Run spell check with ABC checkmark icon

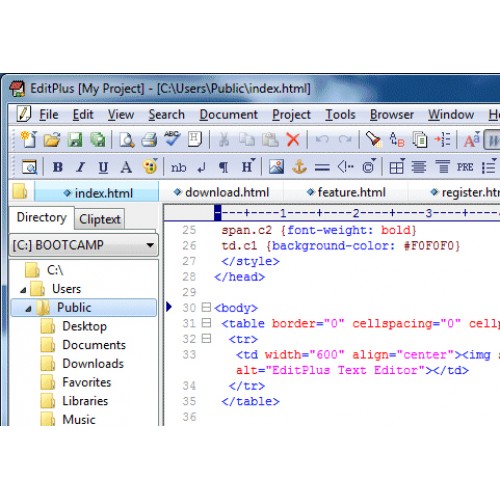click(172, 139)
